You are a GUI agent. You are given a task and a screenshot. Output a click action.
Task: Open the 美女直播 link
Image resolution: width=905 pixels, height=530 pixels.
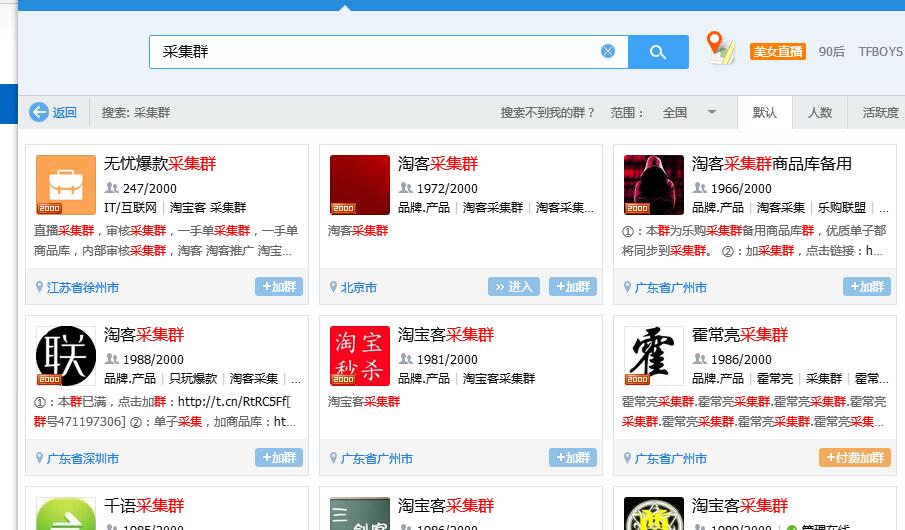(x=778, y=52)
